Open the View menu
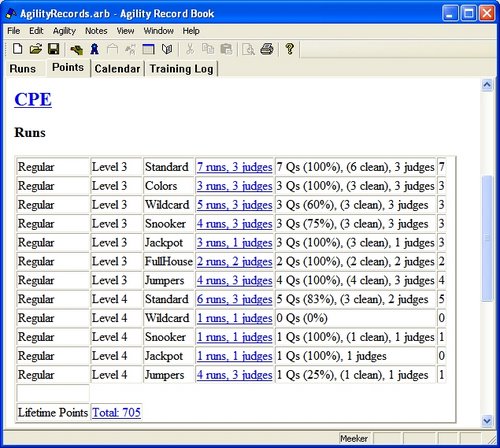The height and width of the screenshot is (448, 500). (125, 31)
